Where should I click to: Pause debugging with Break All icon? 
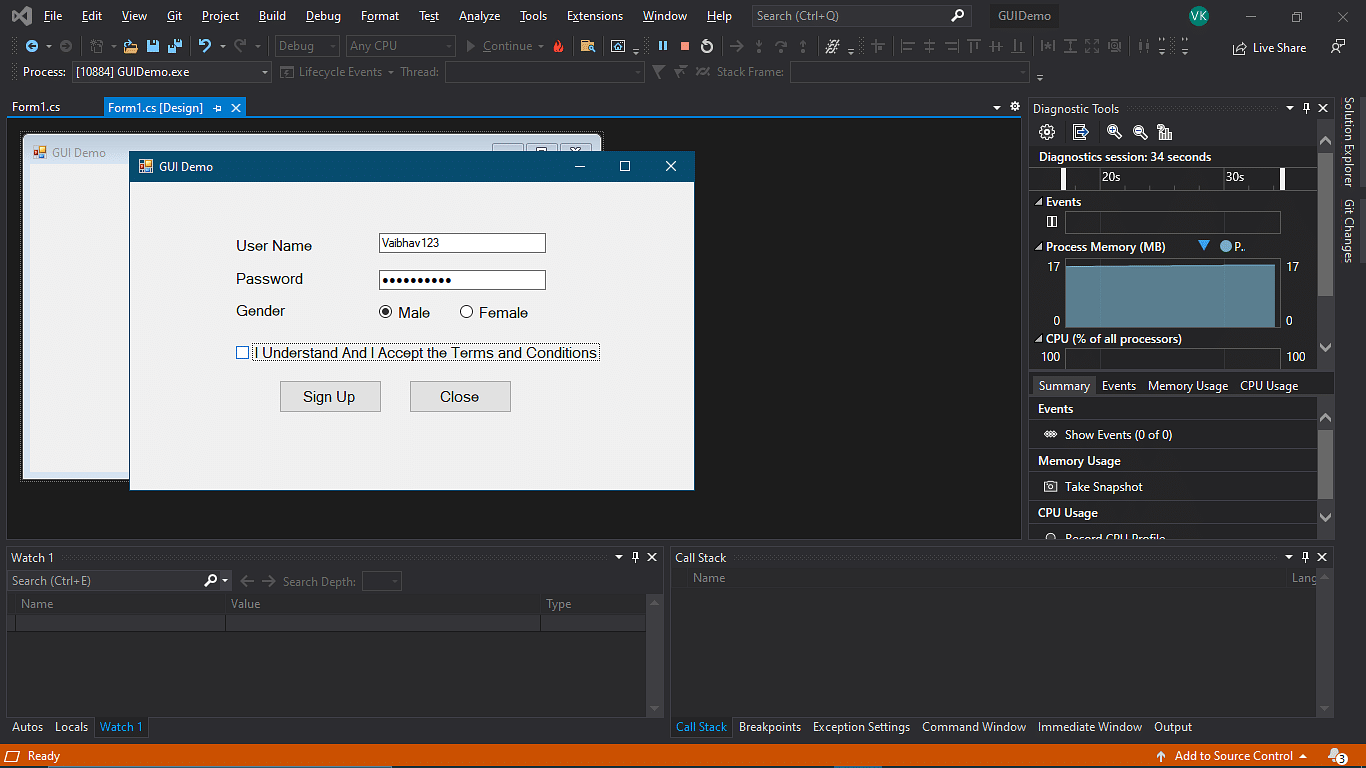pyautogui.click(x=663, y=46)
